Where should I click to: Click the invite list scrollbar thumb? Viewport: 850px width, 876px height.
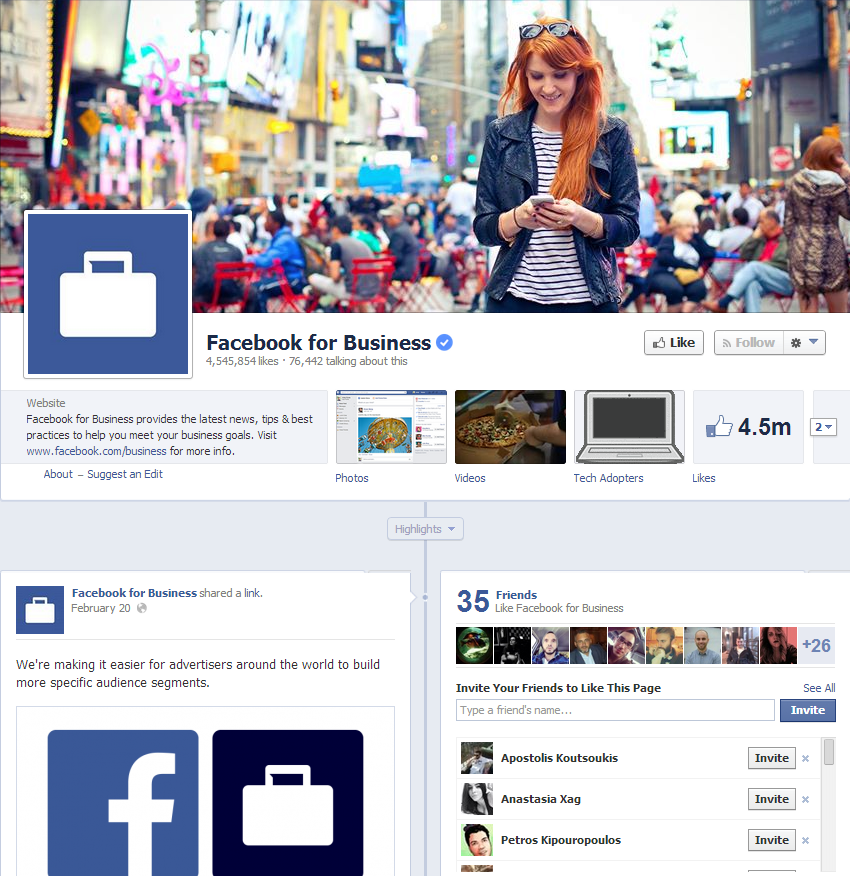coord(829,752)
